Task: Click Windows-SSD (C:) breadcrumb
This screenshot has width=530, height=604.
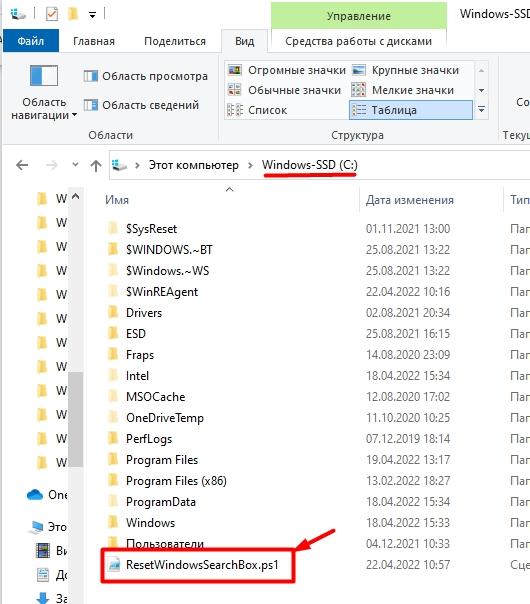Action: point(310,165)
